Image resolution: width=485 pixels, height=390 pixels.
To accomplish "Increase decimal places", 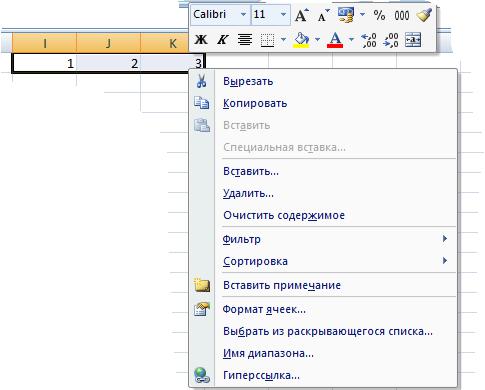I will (369, 40).
